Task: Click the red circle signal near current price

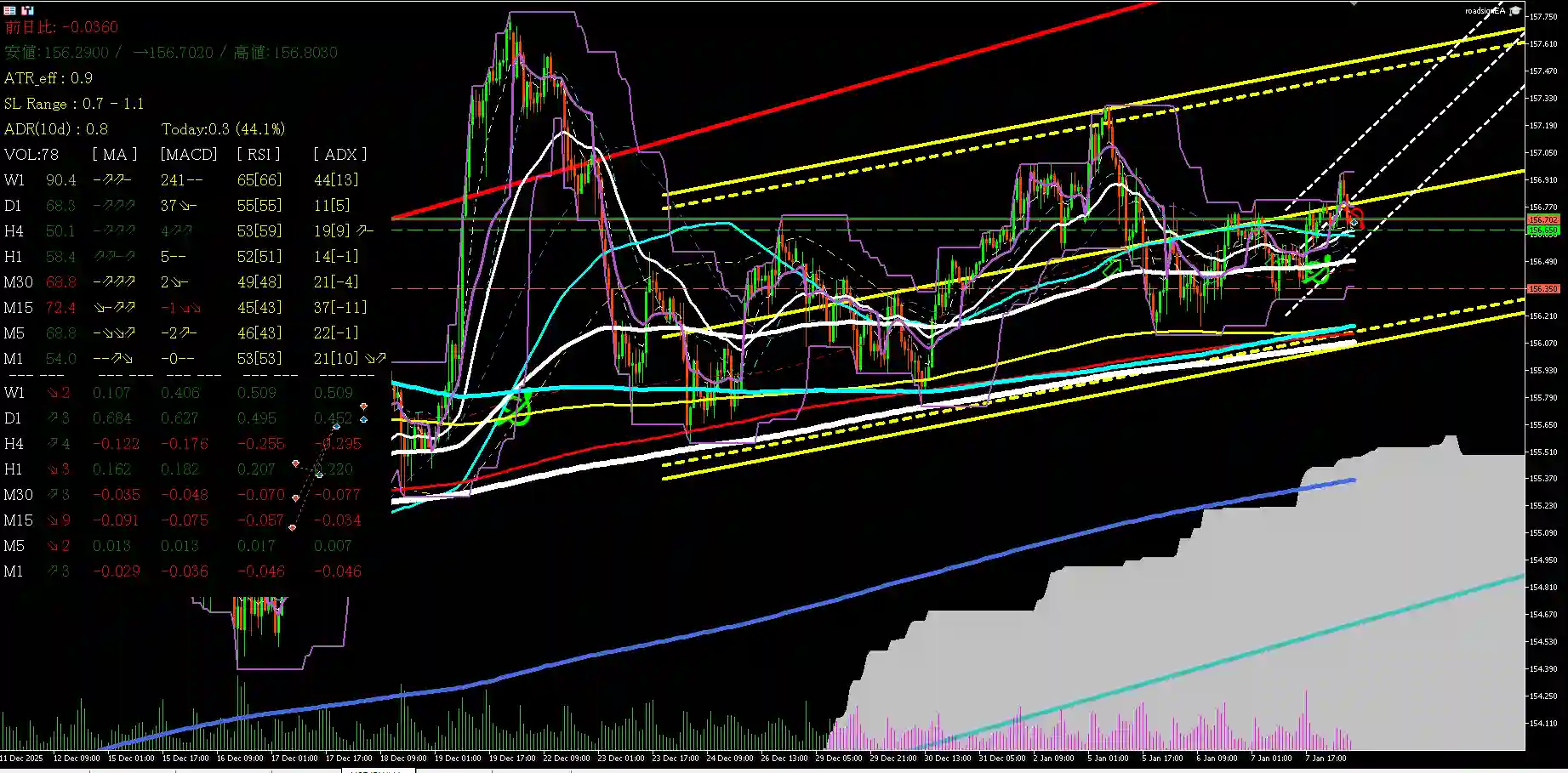Action: (1355, 217)
